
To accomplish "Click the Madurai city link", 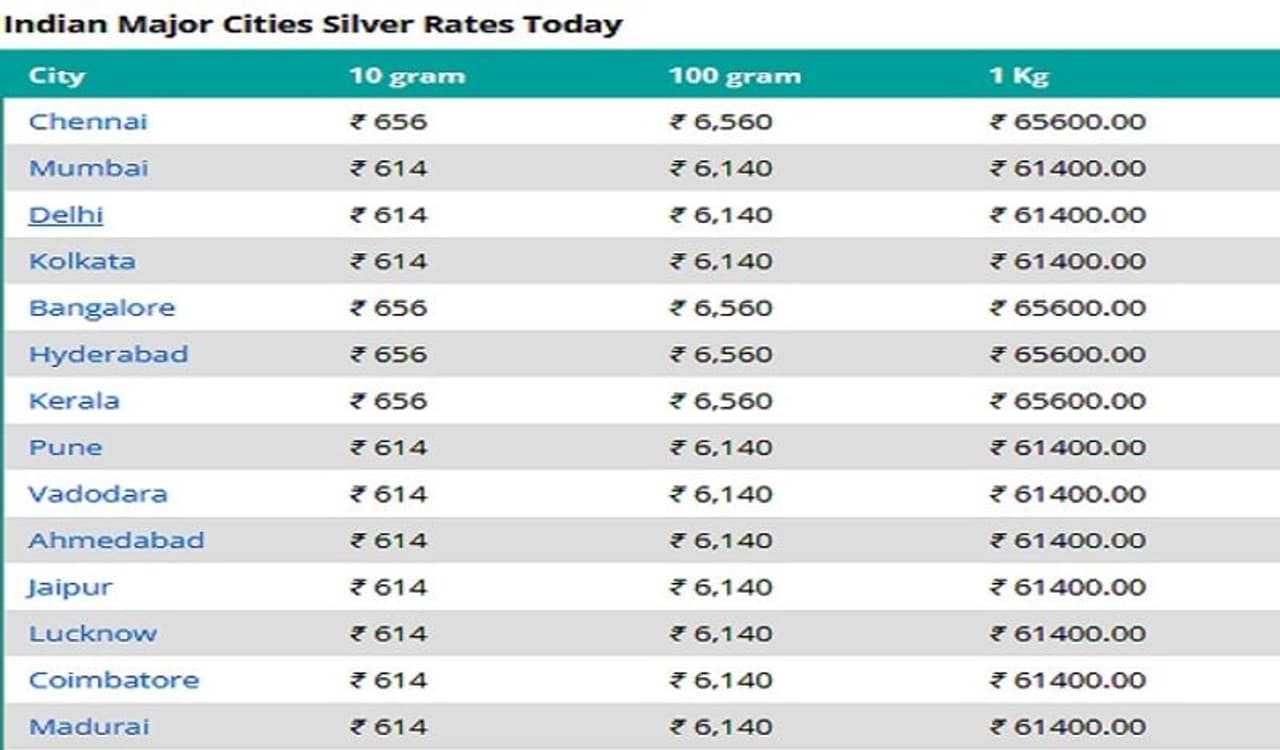I will (x=89, y=726).
